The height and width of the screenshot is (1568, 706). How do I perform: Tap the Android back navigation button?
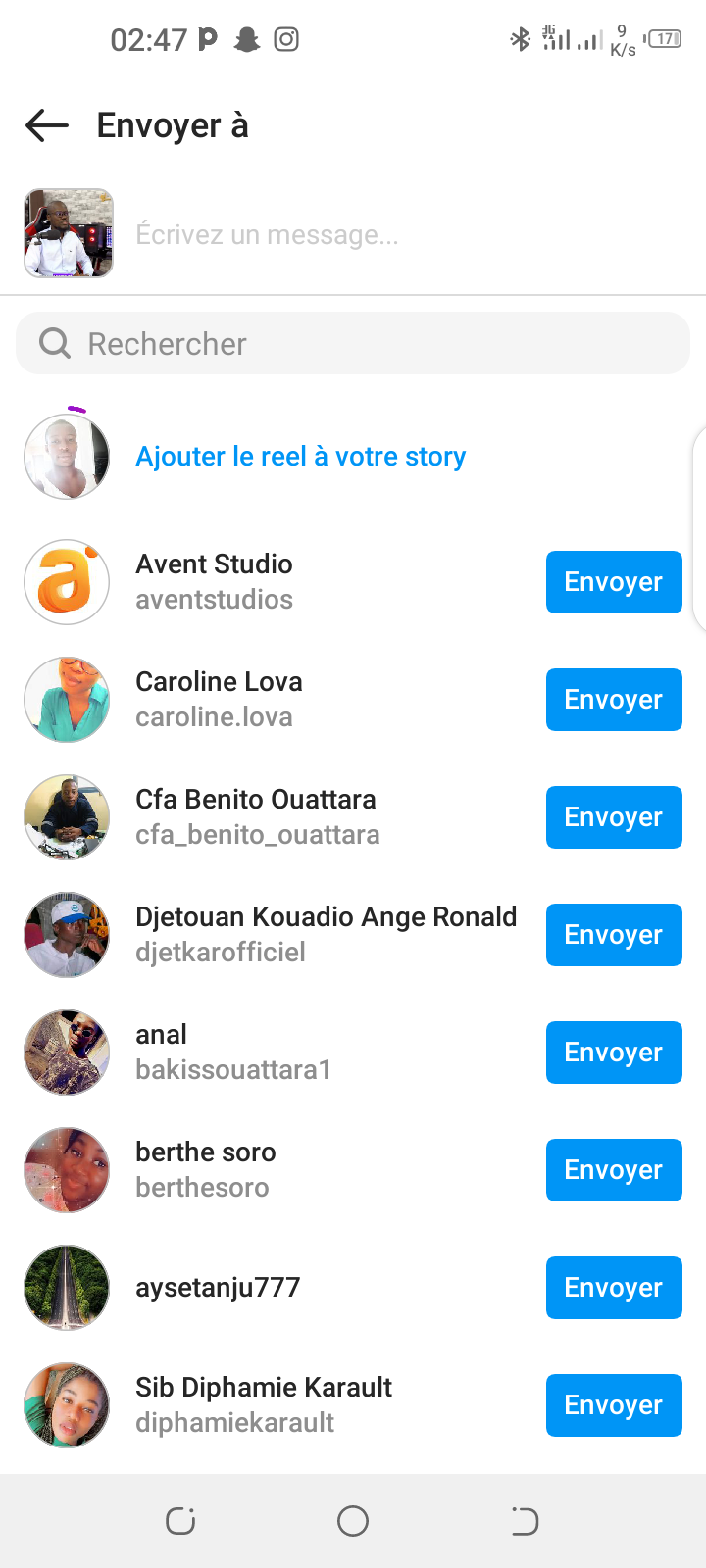pos(525,1521)
